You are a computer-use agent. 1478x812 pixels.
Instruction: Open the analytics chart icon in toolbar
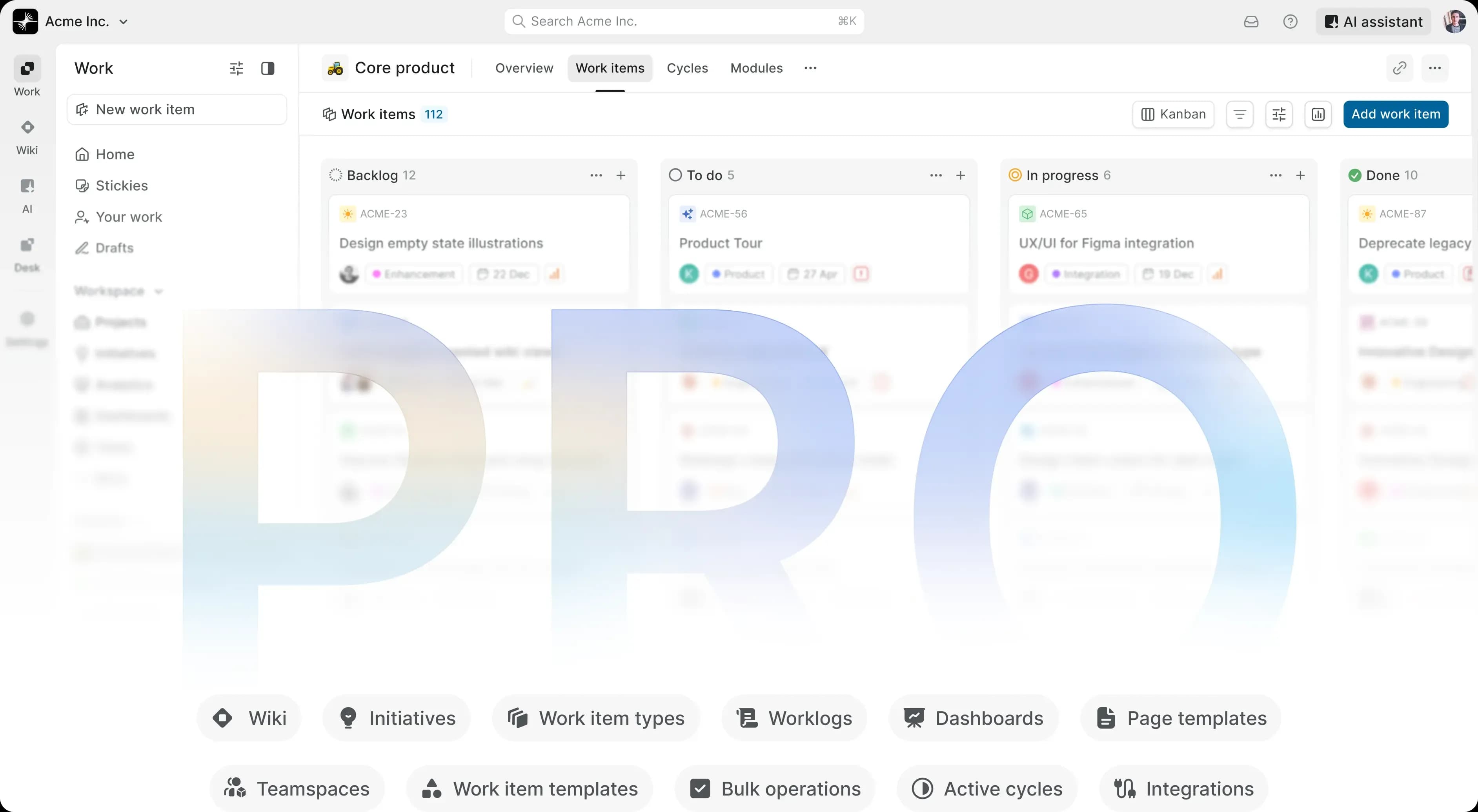click(1318, 114)
